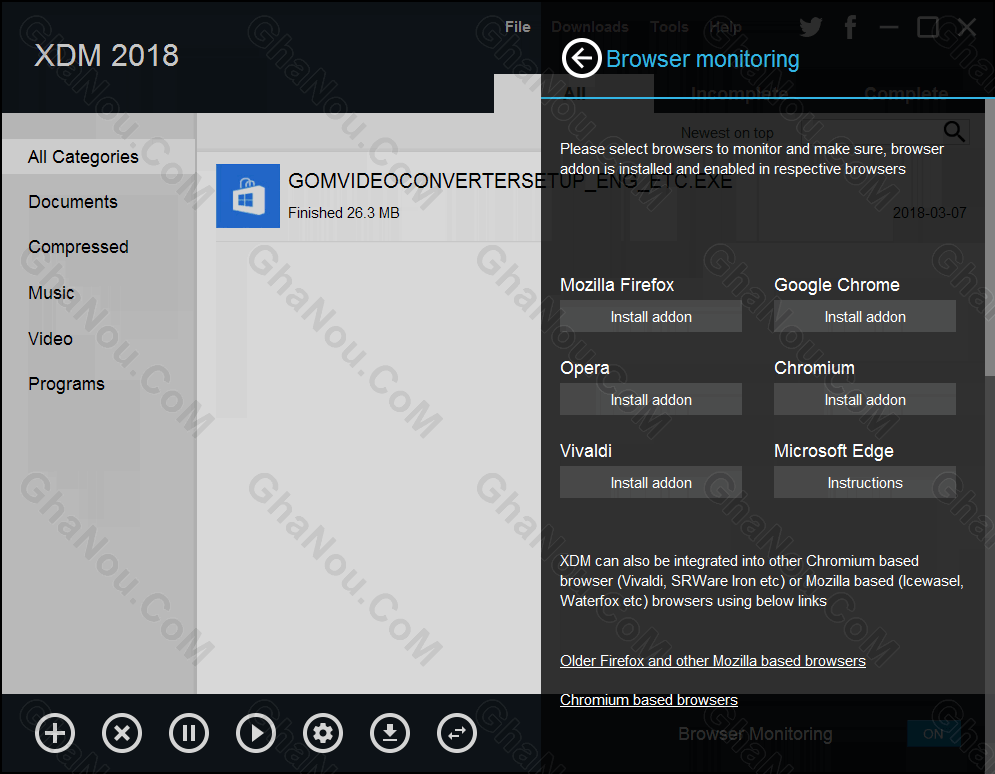Open Older Firefox and other Mozilla browsers link
The height and width of the screenshot is (774, 995).
pos(712,661)
